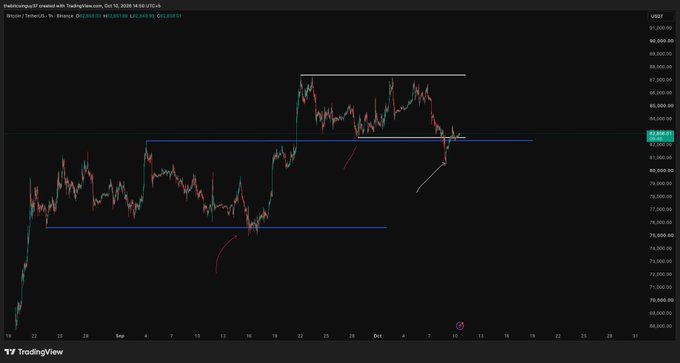The width and height of the screenshot is (680, 363).
Task: Click the 88,000.00 price axis label
Action: (659, 67)
